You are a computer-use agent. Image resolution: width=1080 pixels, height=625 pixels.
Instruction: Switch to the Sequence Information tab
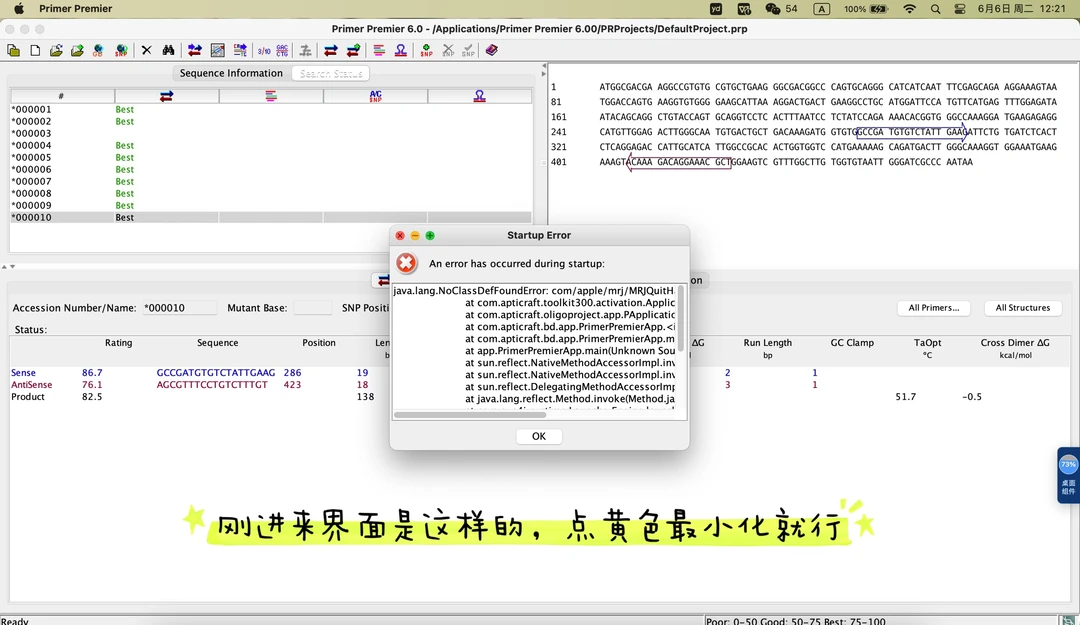233,73
